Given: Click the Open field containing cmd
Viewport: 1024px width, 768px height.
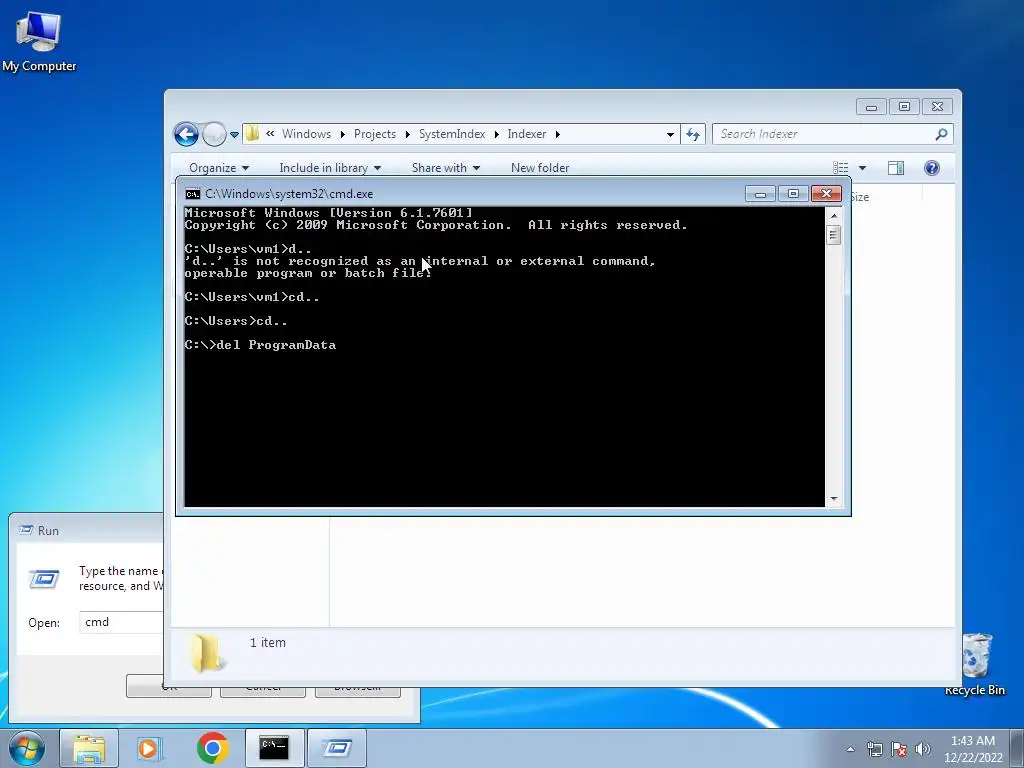Looking at the screenshot, I should click(121, 622).
